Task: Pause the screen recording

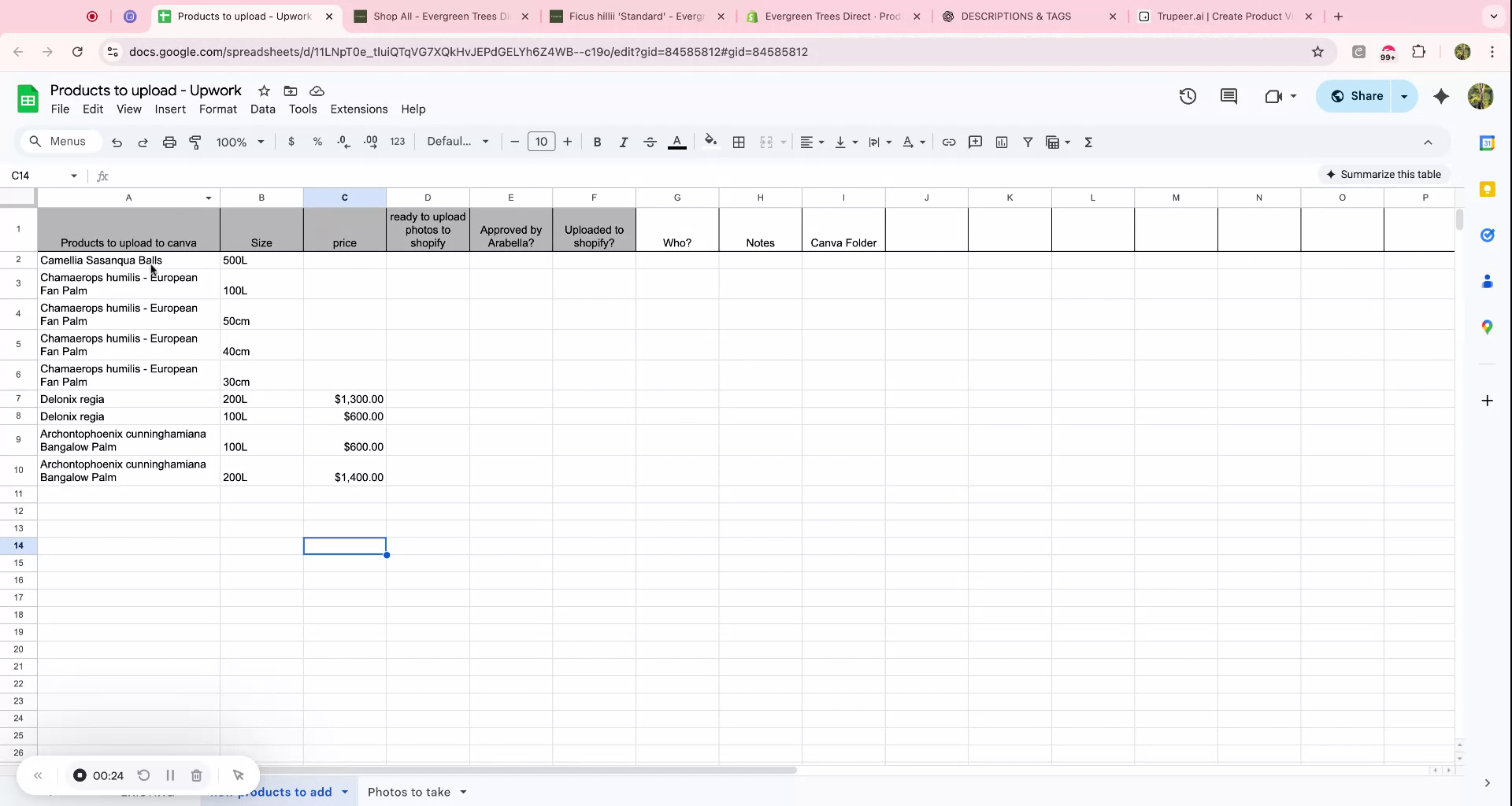Action: (x=170, y=775)
